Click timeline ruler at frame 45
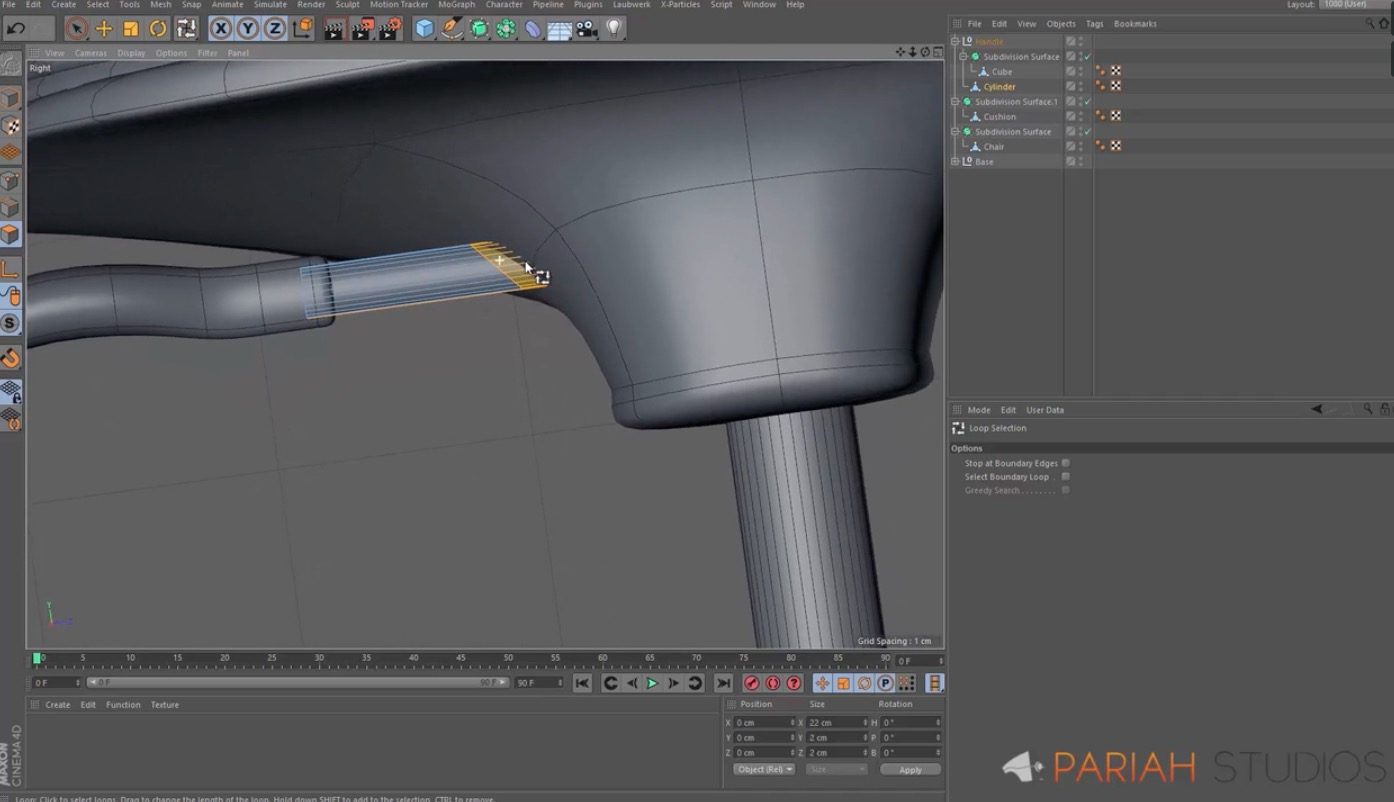The height and width of the screenshot is (802, 1394). point(461,660)
